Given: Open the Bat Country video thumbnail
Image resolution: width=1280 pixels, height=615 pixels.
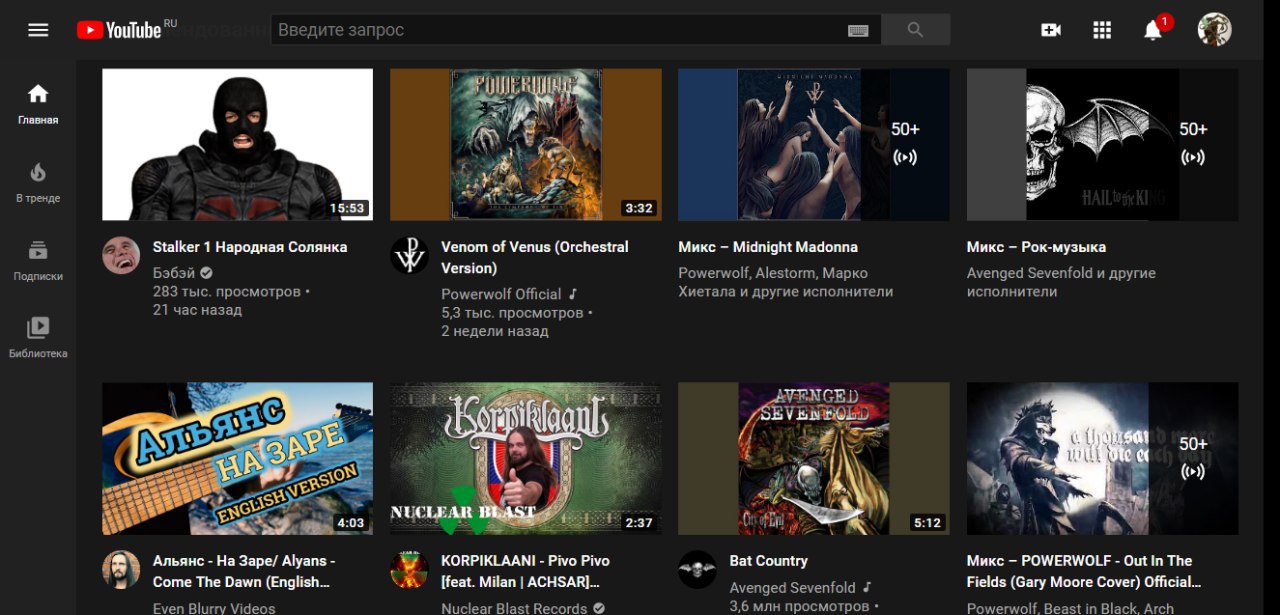Looking at the screenshot, I should point(814,458).
